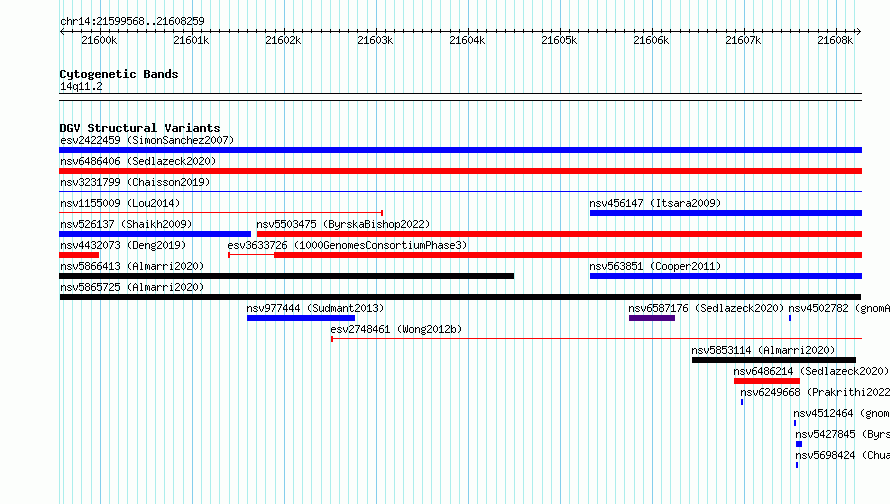Screen dimensions: 890x504
Task: Open esv3633726 (1000GenomesConsortiumPhase3) label
Action: tap(347, 245)
